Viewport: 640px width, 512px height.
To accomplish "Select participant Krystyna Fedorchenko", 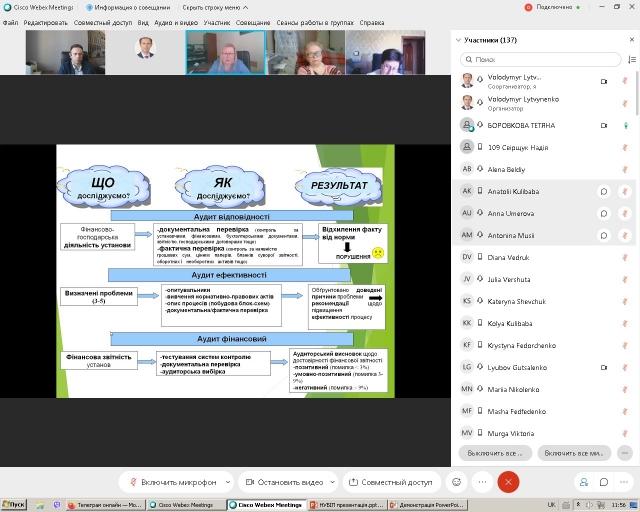I will [x=544, y=345].
